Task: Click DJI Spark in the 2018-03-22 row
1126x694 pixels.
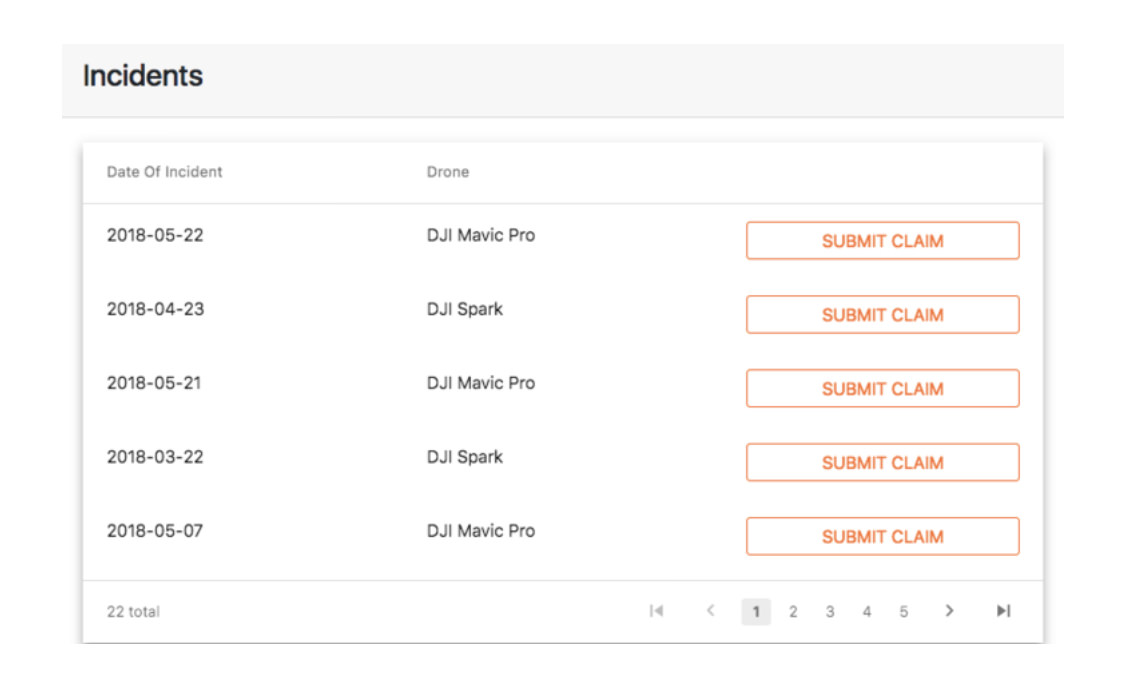Action: pyautogui.click(x=465, y=457)
